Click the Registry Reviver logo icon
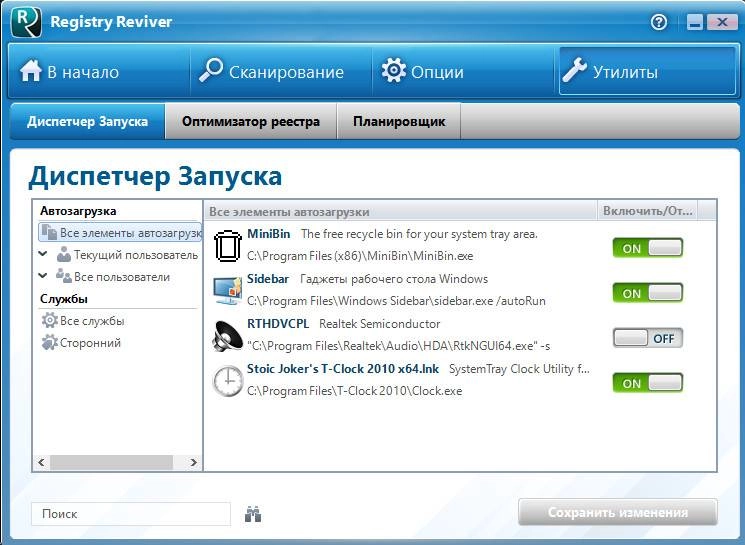 (27, 22)
